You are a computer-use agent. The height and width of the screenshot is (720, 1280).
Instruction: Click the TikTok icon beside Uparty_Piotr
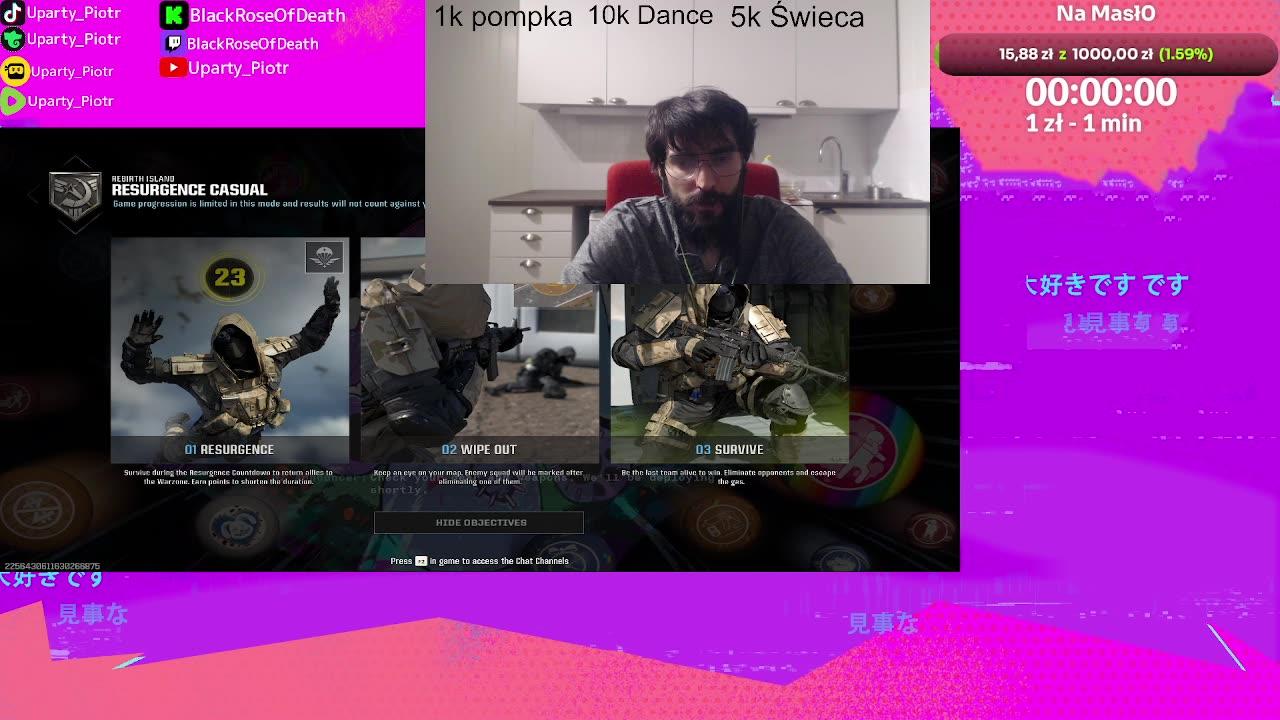(13, 13)
